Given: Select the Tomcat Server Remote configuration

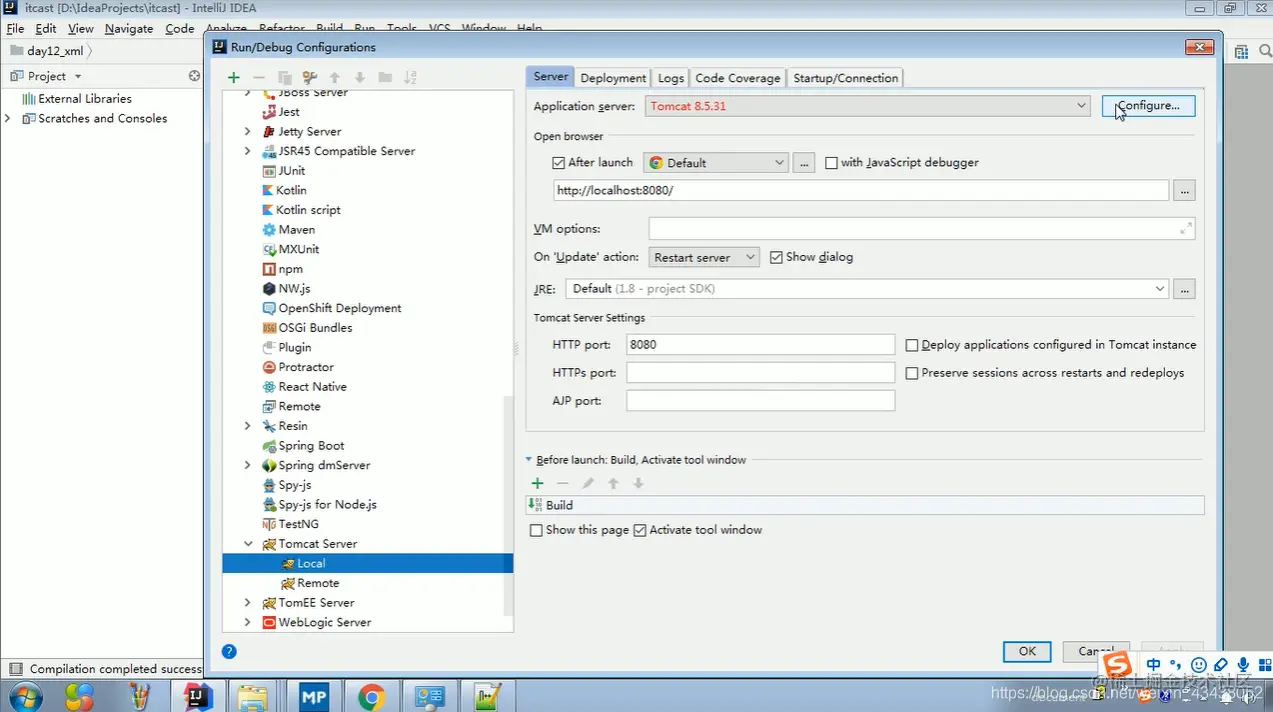Looking at the screenshot, I should click(x=318, y=583).
